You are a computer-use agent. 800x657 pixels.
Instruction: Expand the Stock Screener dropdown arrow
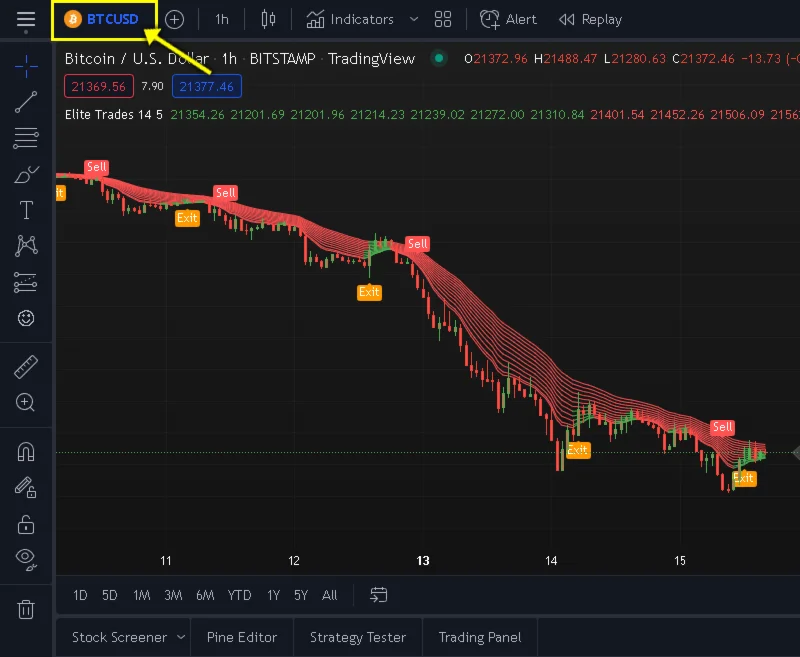coord(181,637)
